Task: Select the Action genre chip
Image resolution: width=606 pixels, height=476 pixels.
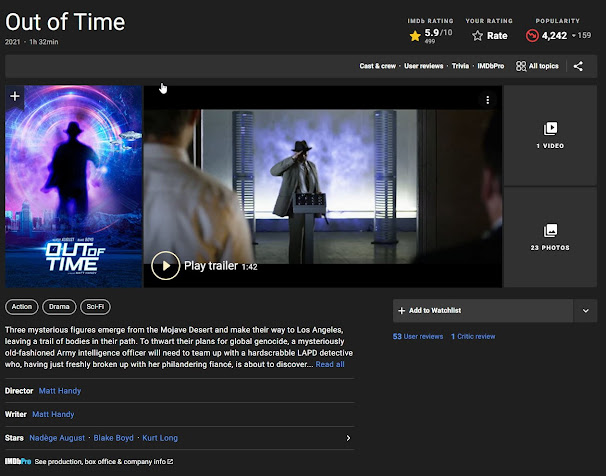Action: [22, 307]
